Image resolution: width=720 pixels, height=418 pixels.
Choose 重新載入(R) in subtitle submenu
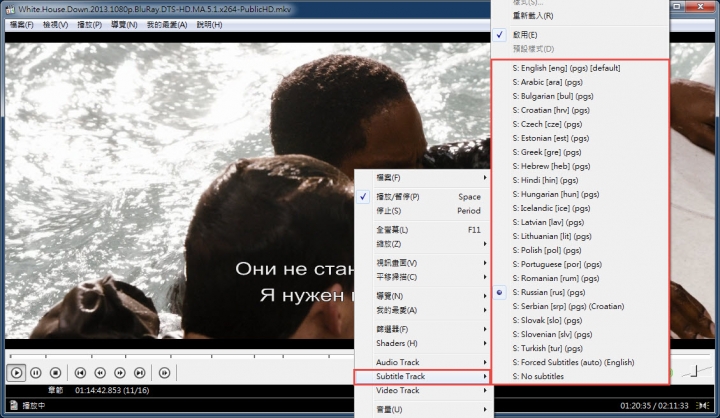pyautogui.click(x=580, y=16)
